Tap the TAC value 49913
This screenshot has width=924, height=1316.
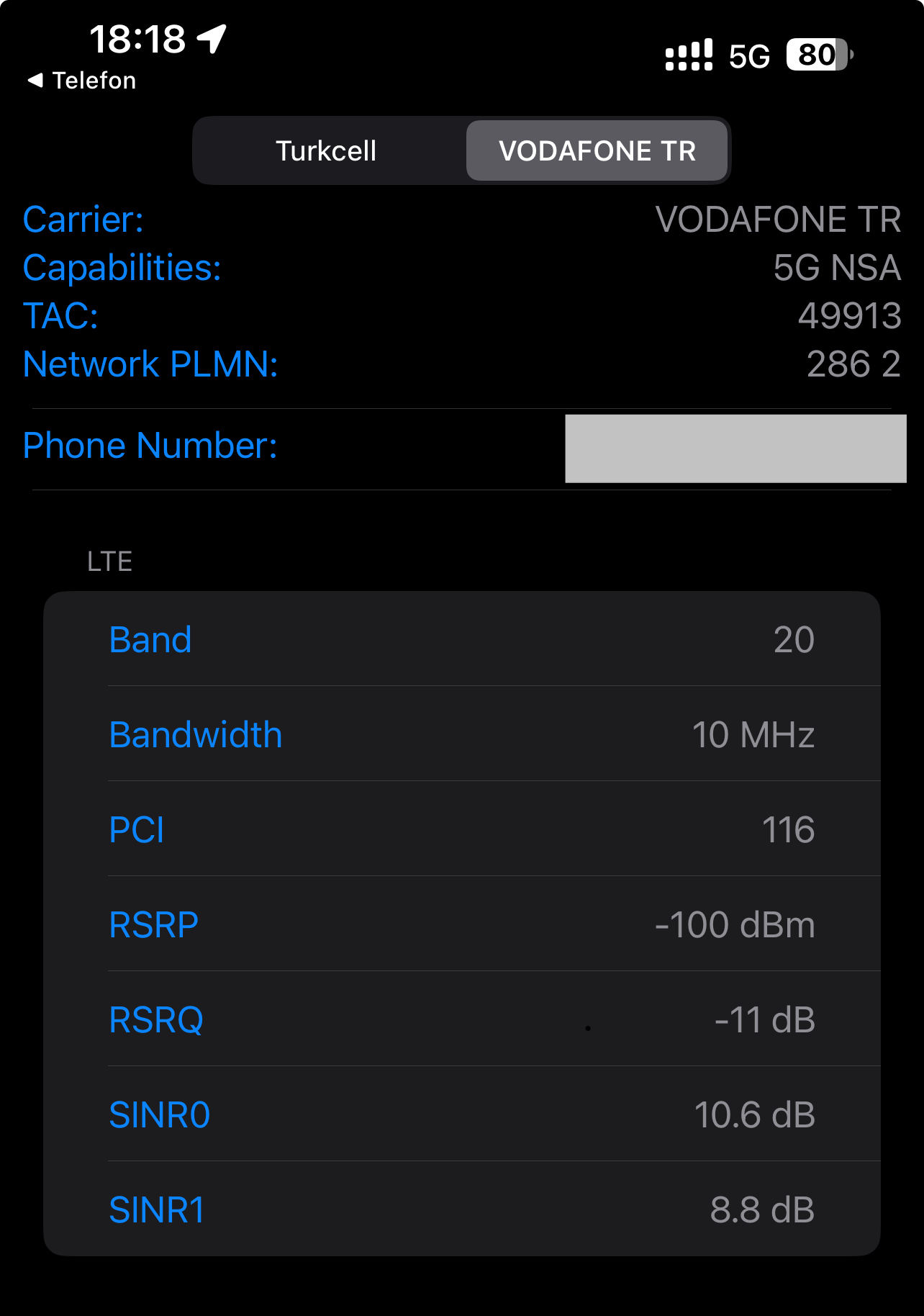(849, 316)
